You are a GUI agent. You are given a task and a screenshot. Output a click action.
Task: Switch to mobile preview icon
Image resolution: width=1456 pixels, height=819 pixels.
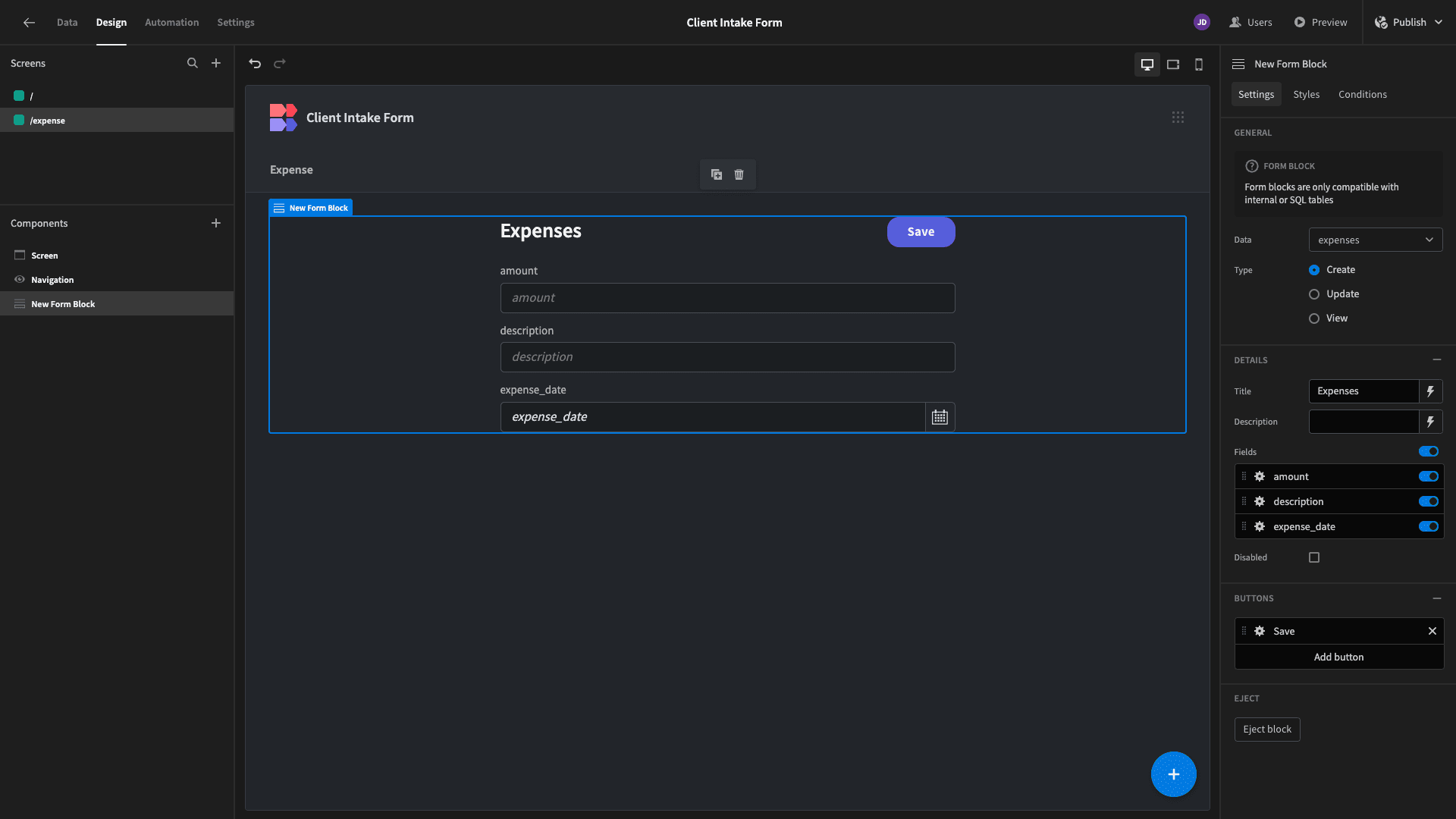1199,64
